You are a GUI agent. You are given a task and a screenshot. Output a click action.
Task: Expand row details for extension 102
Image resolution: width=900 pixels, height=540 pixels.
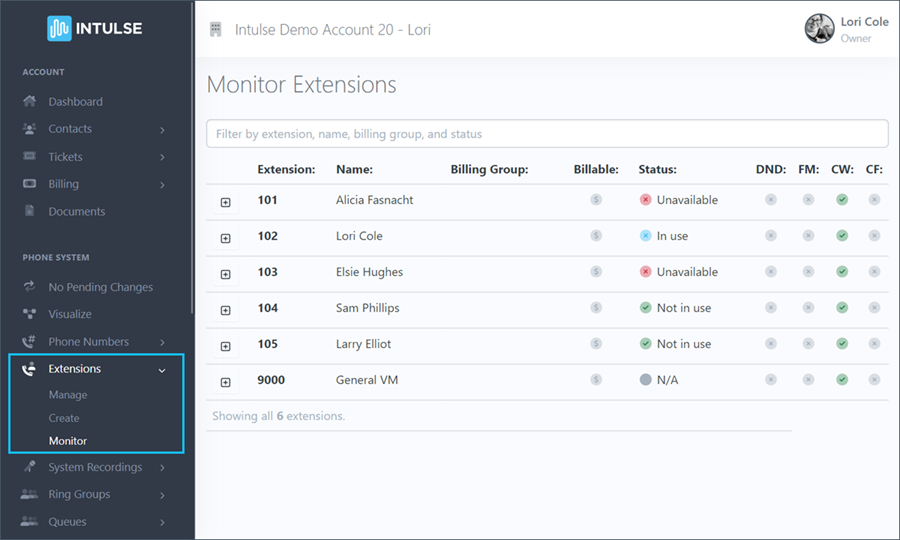click(x=226, y=238)
